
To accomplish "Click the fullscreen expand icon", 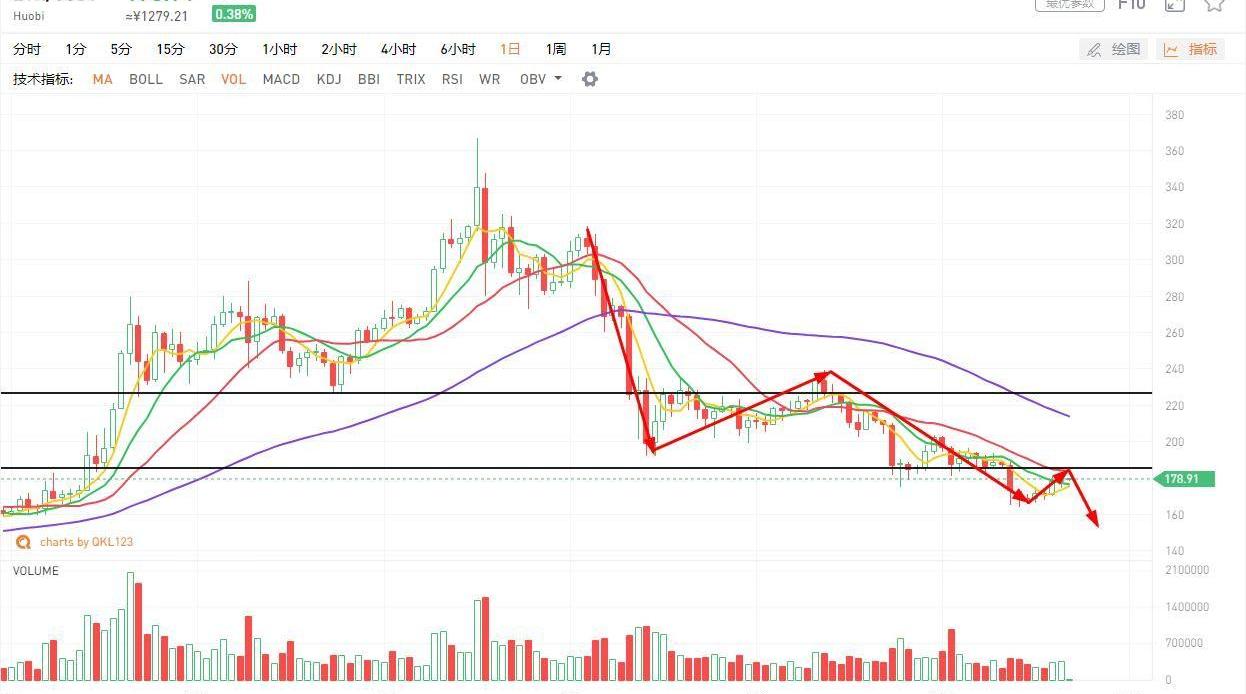I will tap(1174, 5).
